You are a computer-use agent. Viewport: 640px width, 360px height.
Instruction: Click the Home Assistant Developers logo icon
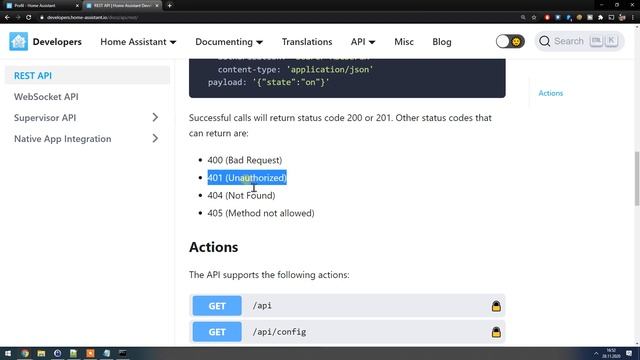[18, 42]
